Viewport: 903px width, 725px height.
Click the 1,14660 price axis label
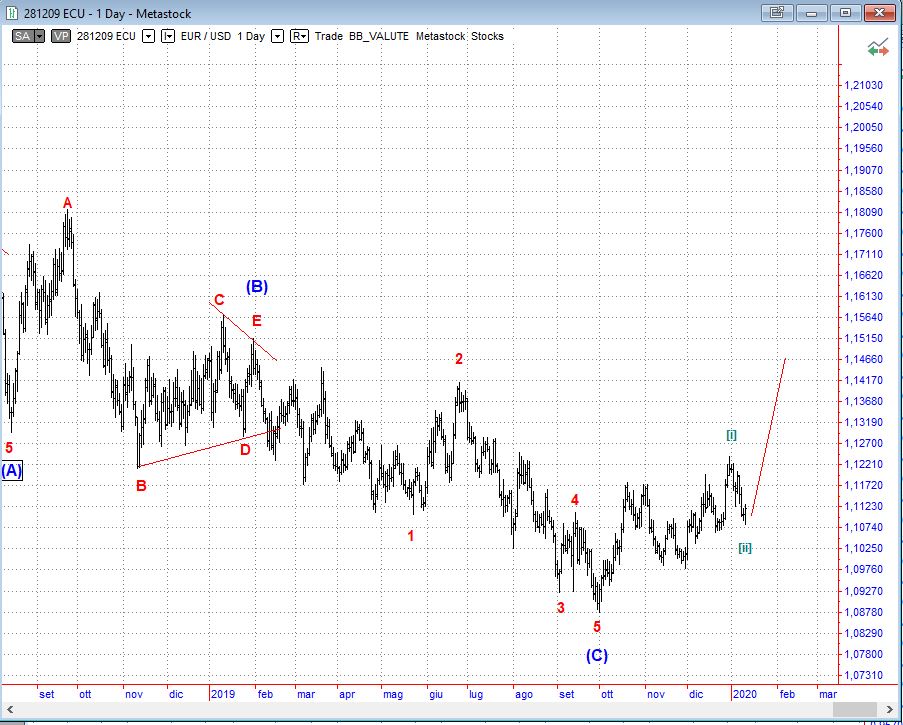click(863, 359)
